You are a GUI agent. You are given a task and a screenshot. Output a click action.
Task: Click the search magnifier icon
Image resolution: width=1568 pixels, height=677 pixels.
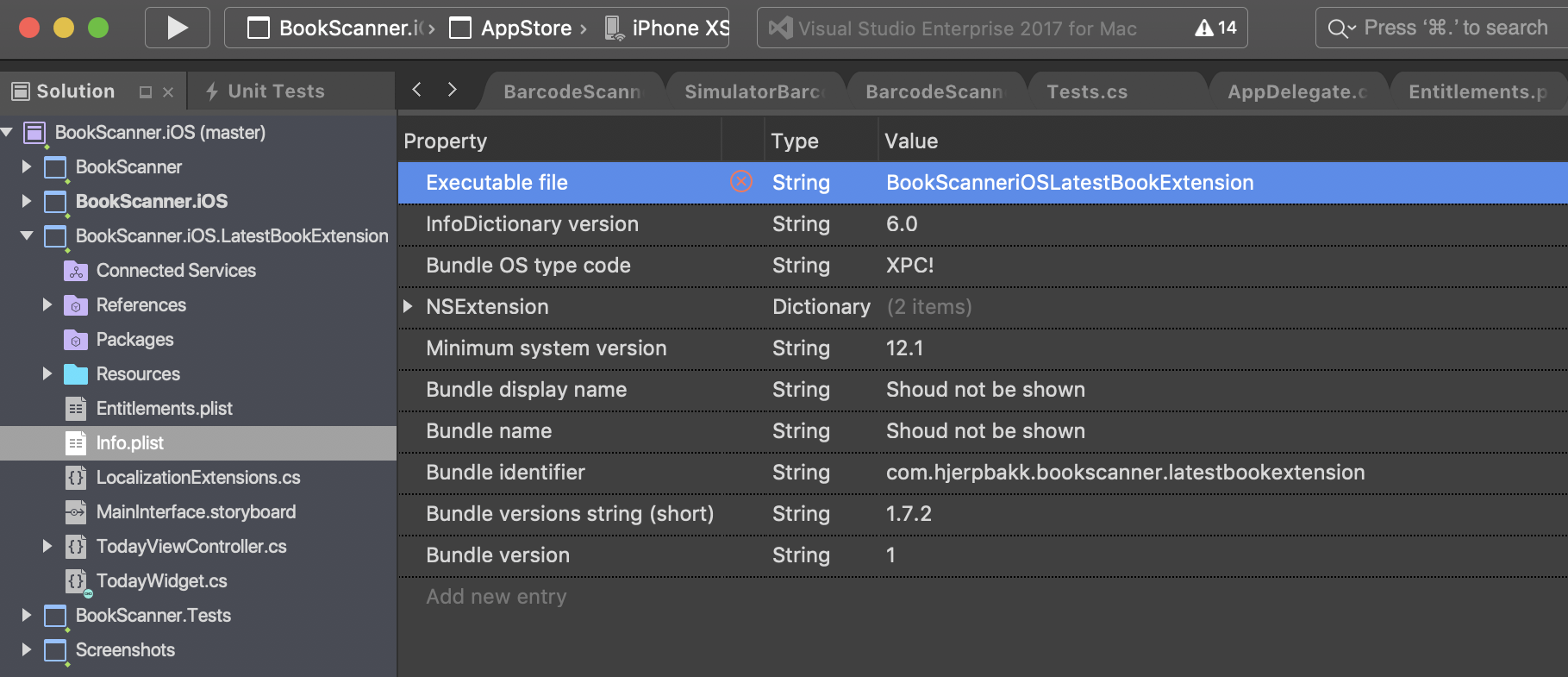point(1337,28)
